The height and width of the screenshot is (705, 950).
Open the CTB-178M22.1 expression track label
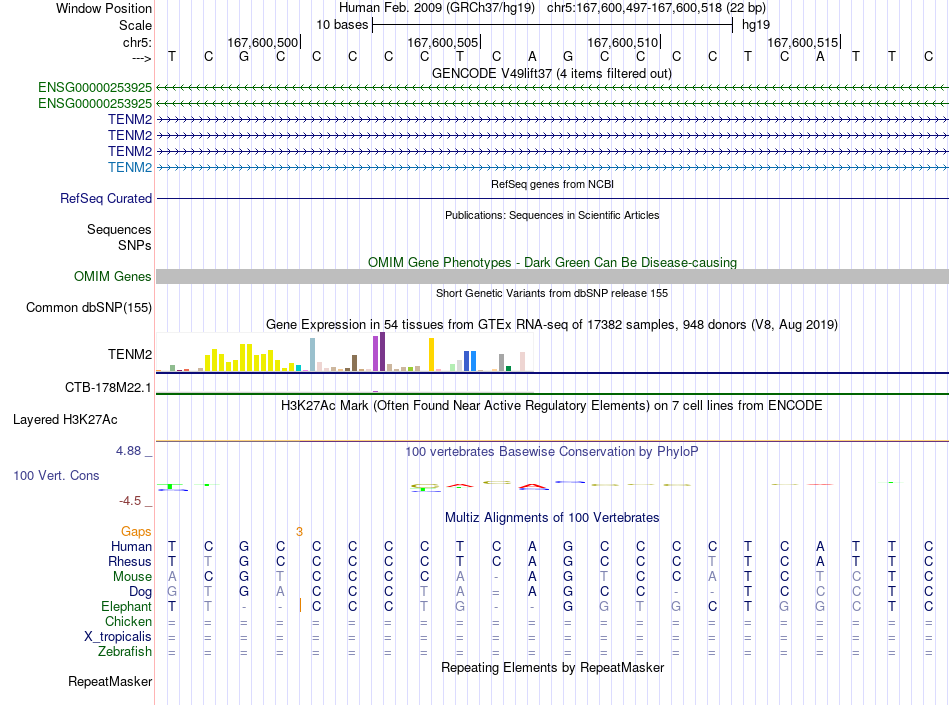(108, 388)
